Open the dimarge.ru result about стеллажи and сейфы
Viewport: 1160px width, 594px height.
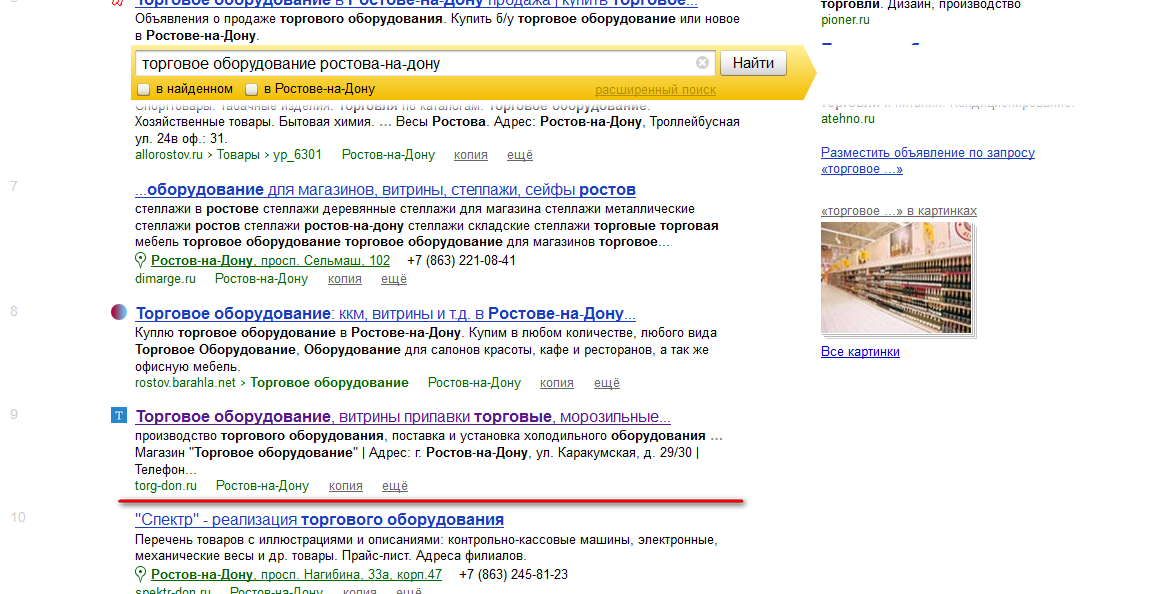(385, 190)
